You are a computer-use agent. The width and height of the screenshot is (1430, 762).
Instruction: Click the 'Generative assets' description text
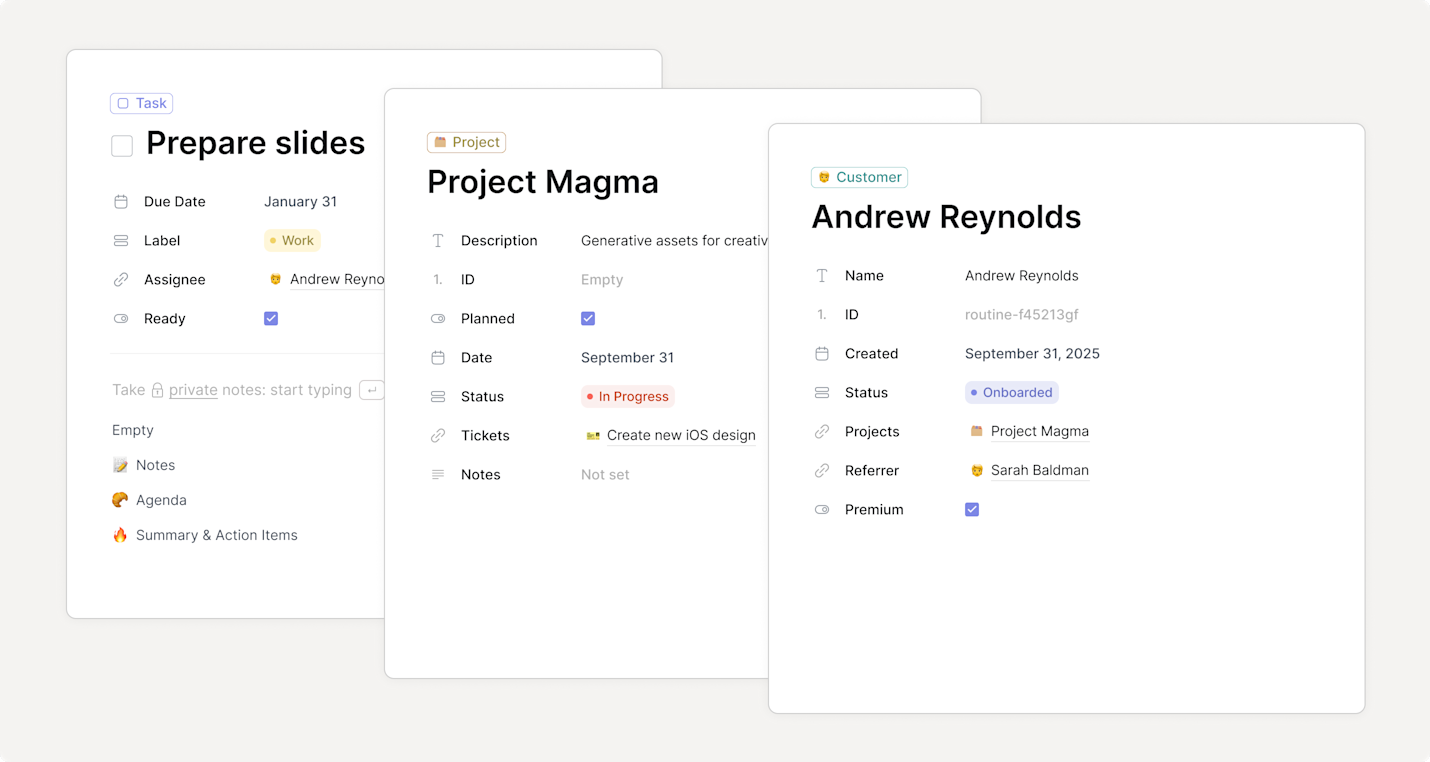click(675, 241)
